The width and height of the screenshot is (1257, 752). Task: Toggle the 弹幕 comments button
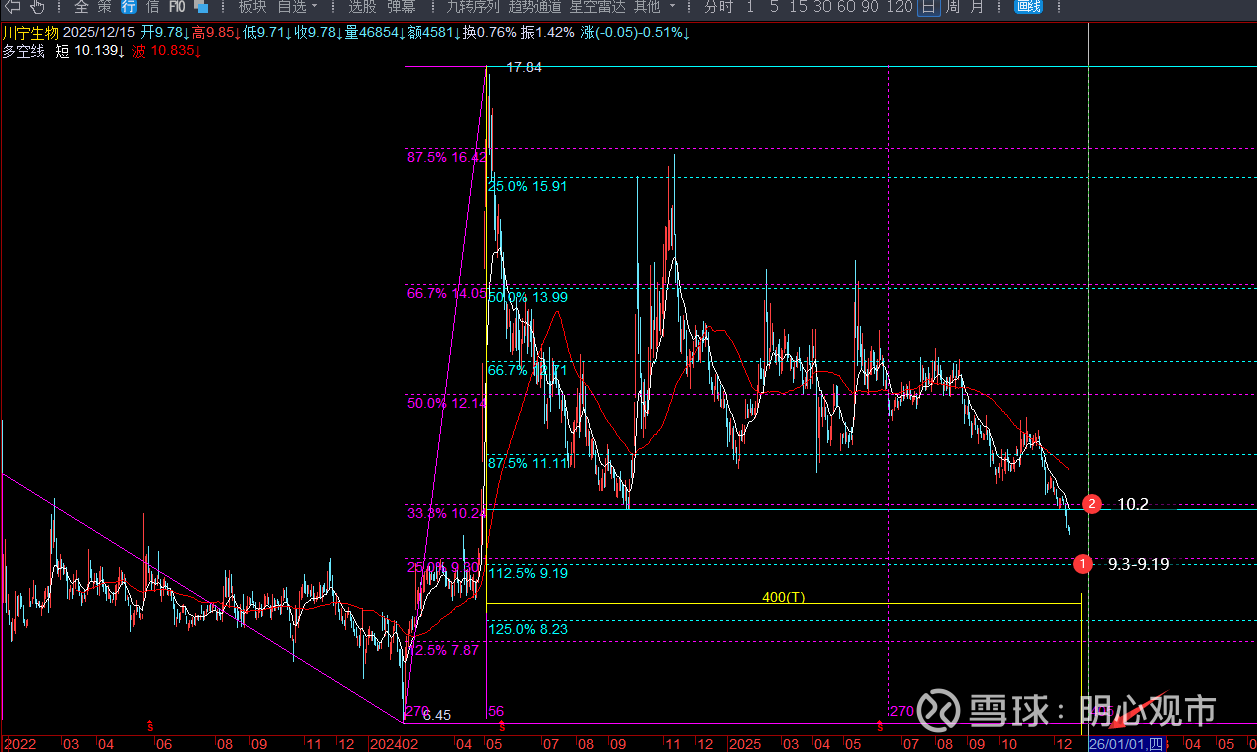click(x=401, y=7)
